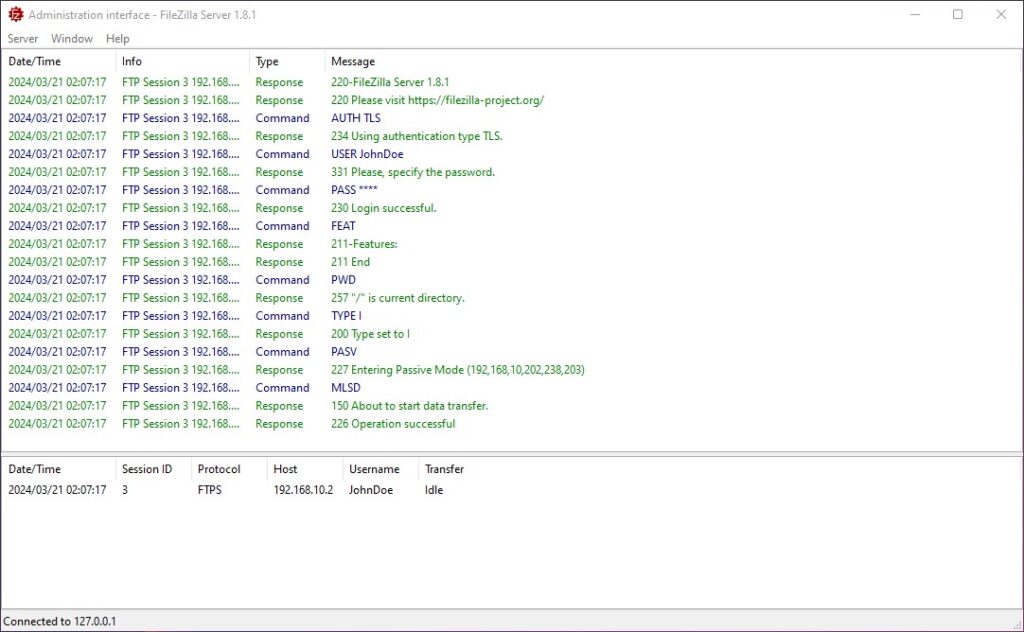This screenshot has width=1024, height=632.
Task: Open the Server menu
Action: pyautogui.click(x=22, y=39)
